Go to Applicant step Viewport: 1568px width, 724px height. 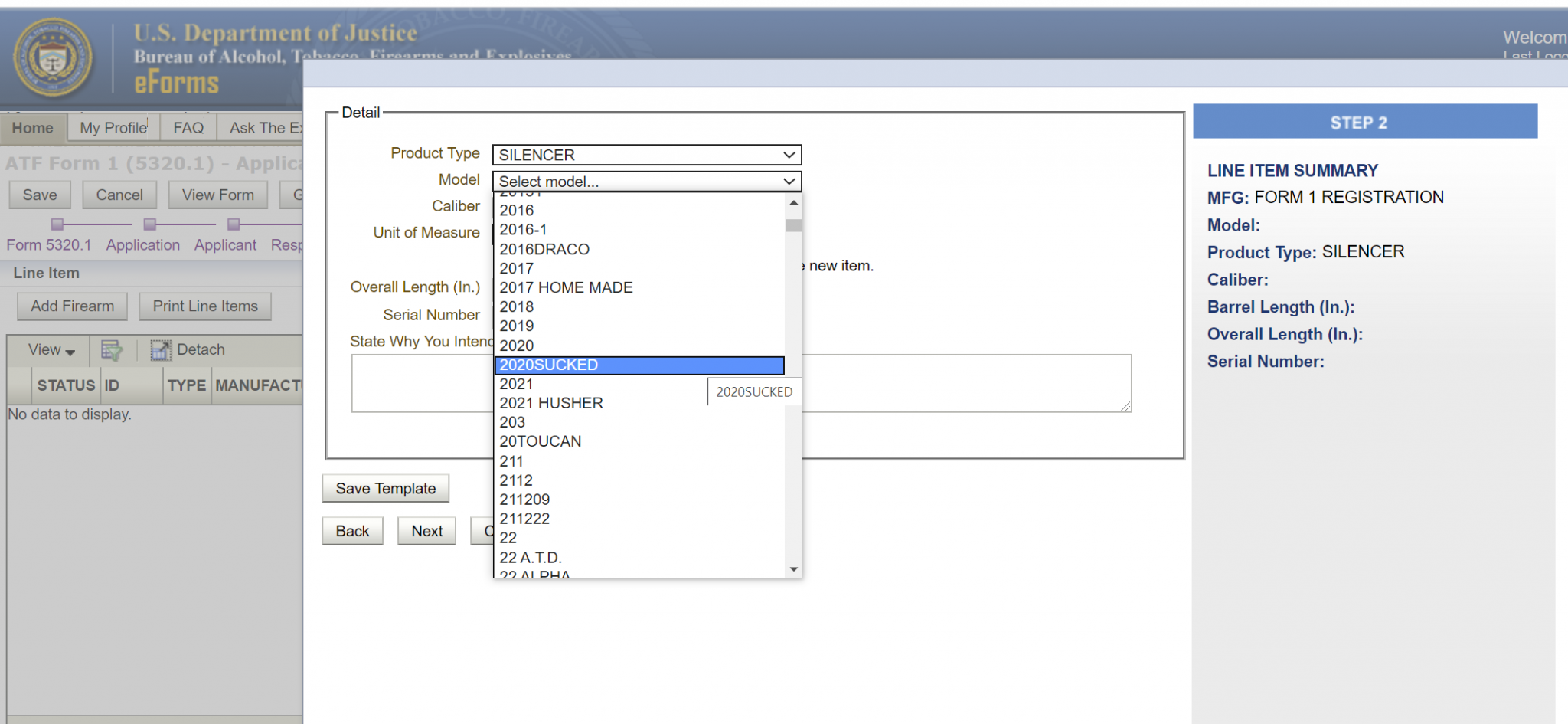[x=225, y=245]
